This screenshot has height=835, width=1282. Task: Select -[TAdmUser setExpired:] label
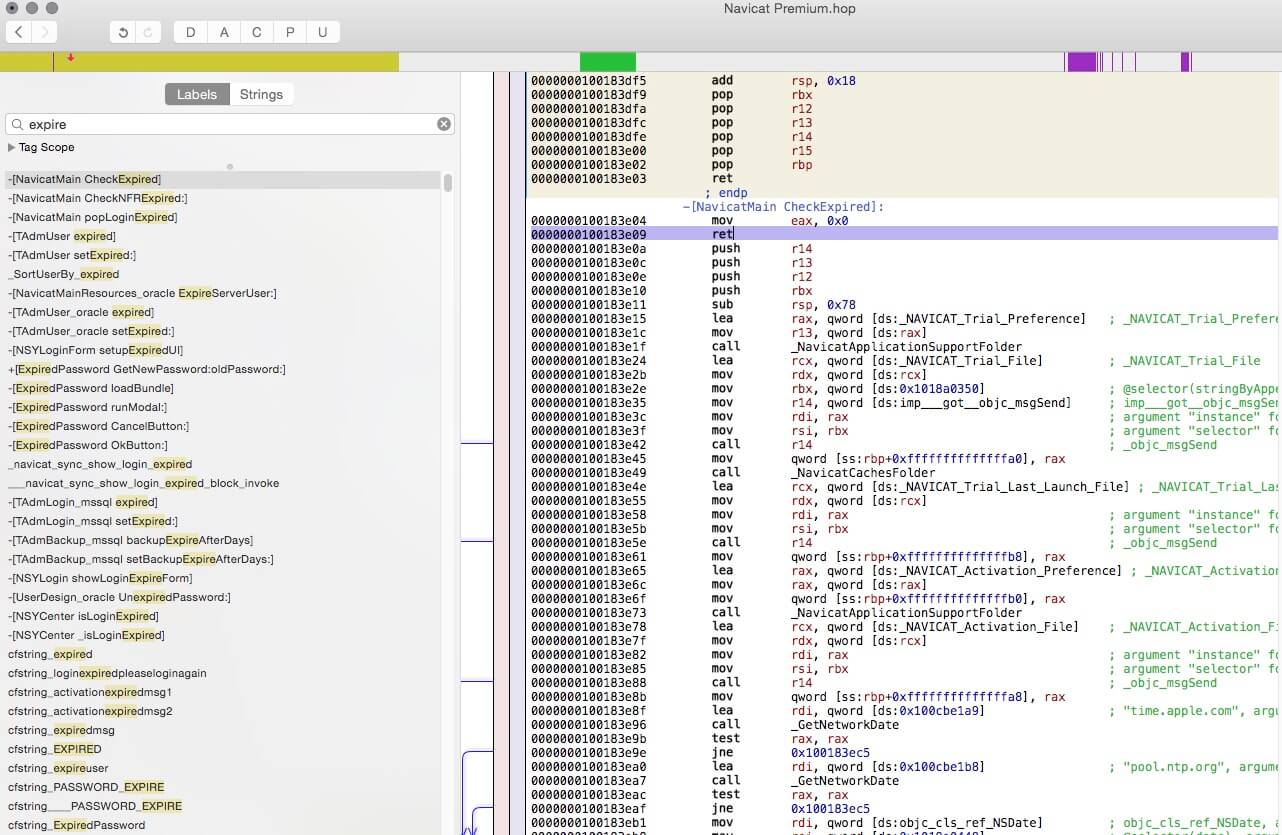coord(72,255)
